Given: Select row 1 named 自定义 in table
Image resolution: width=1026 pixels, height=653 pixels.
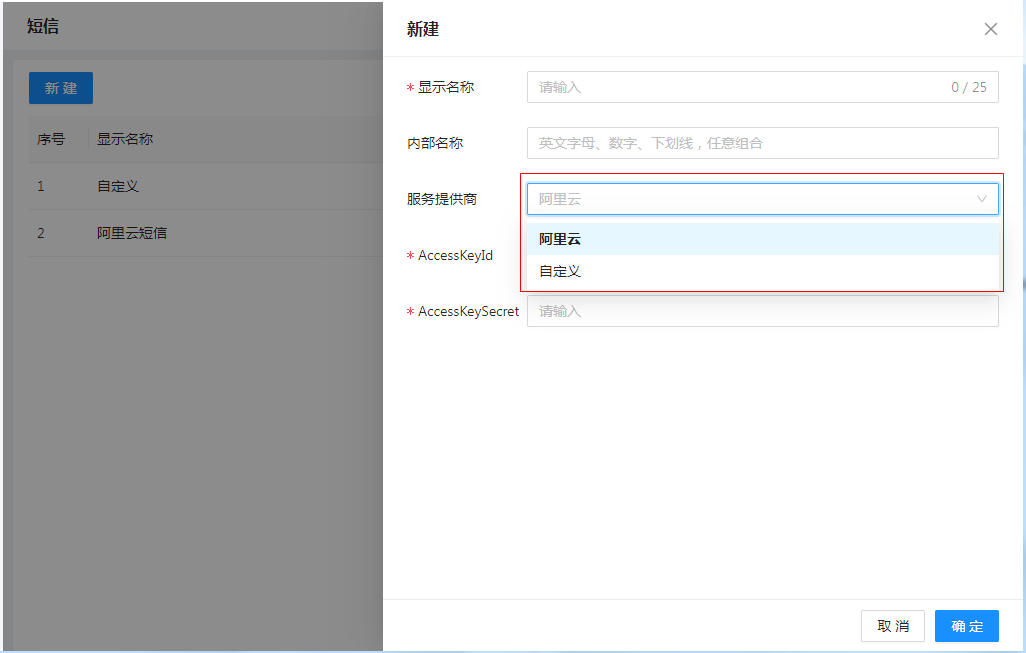Looking at the screenshot, I should (118, 186).
